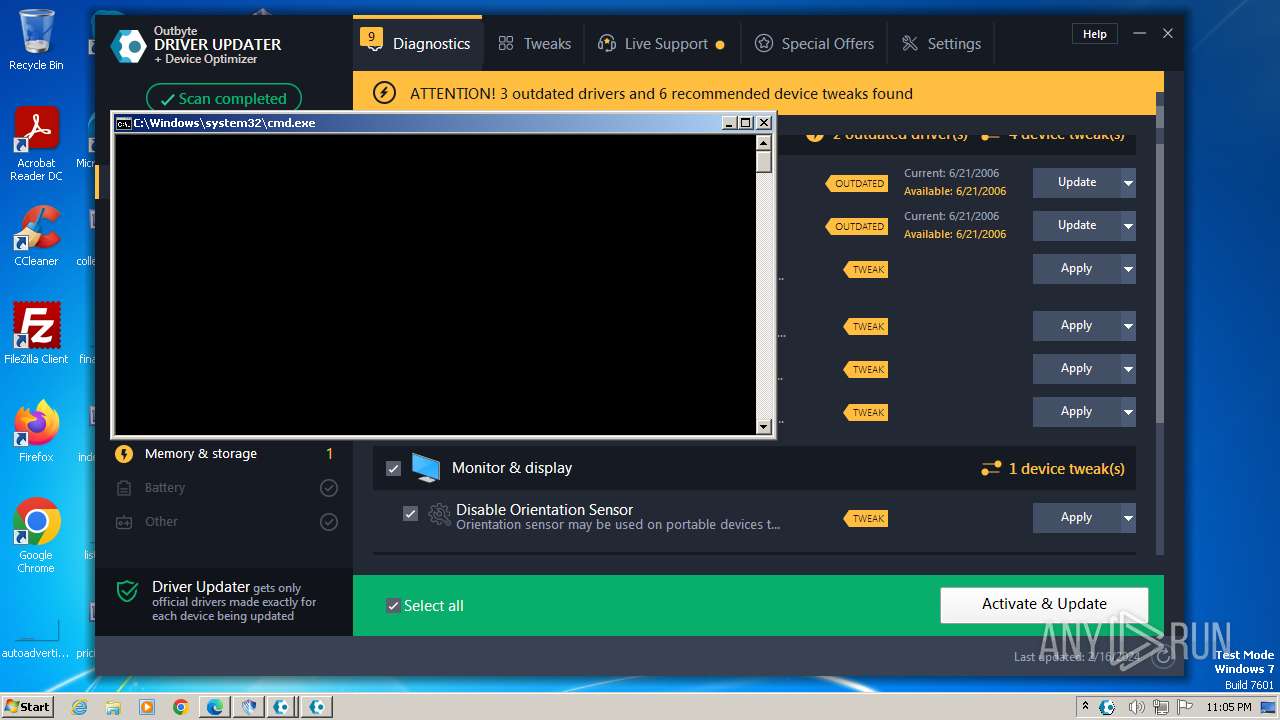This screenshot has width=1280, height=720.
Task: Open FileZilla Client shortcut
Action: point(36,333)
